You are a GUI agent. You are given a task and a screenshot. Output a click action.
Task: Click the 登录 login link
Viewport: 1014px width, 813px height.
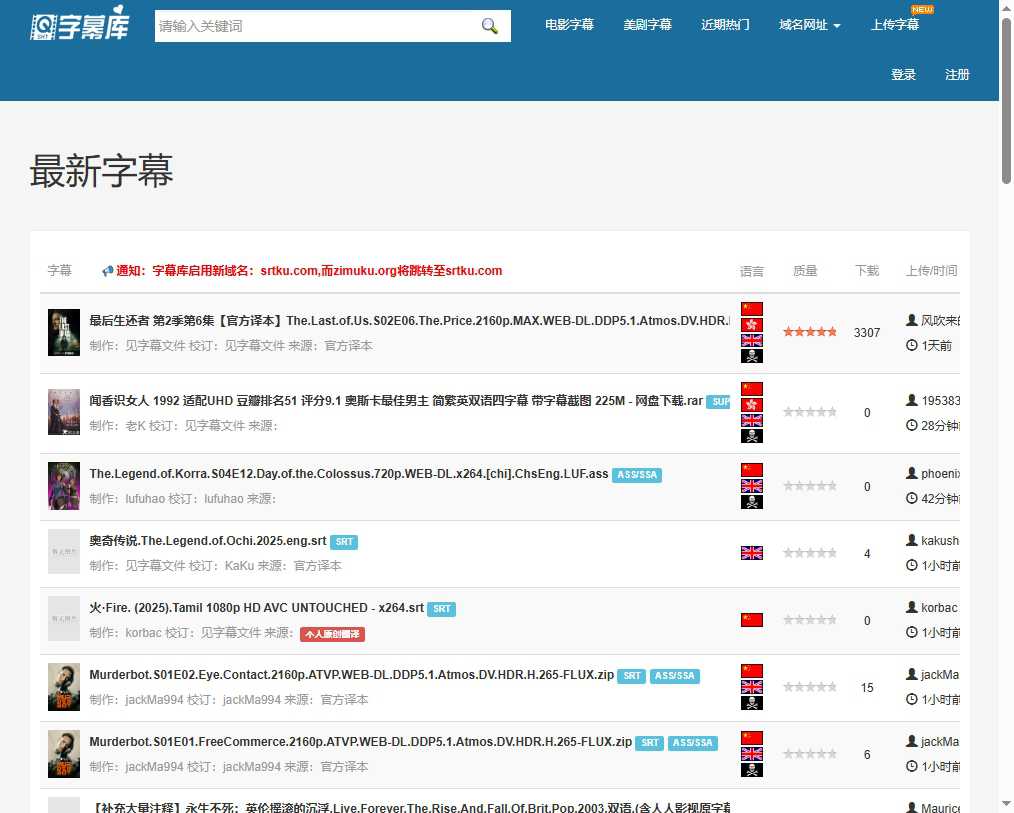coord(903,75)
